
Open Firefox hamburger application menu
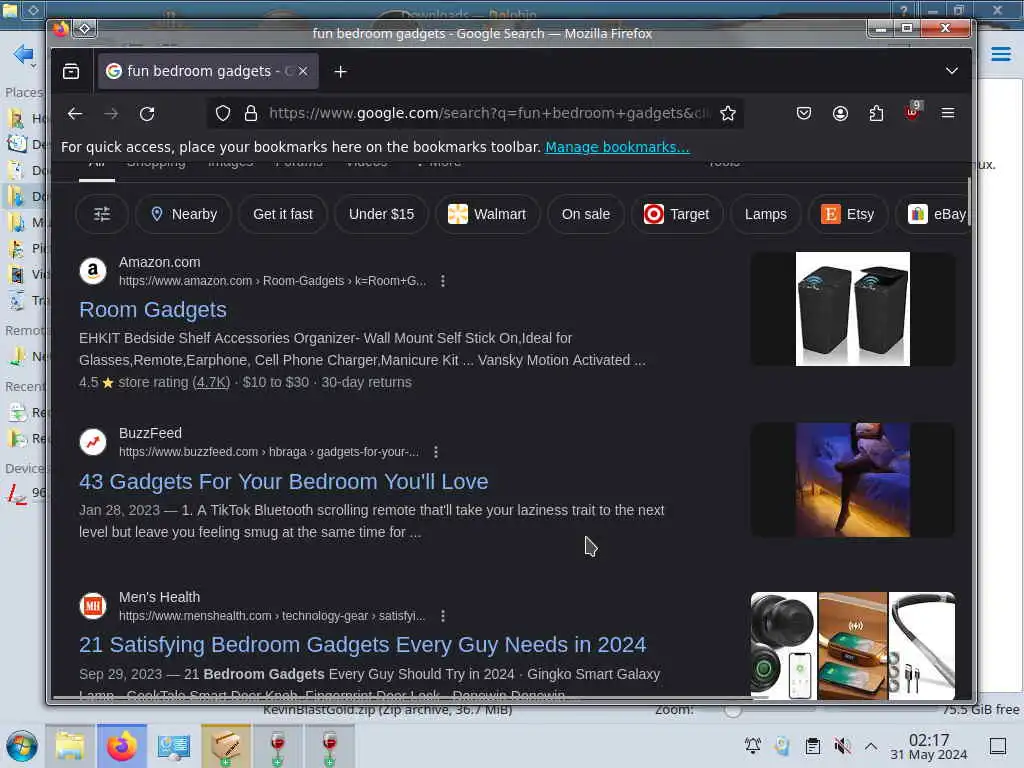[x=948, y=114]
